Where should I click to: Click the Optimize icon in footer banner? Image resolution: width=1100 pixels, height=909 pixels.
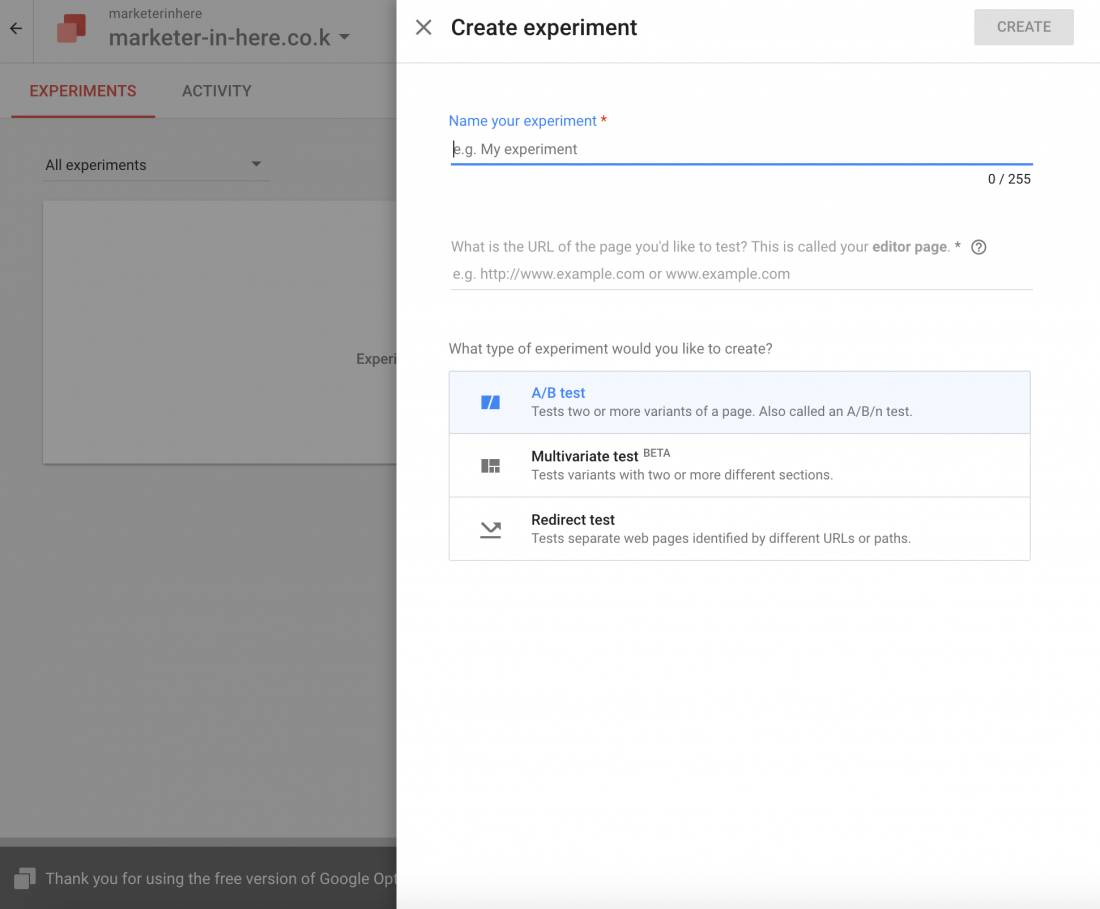[x=25, y=879]
